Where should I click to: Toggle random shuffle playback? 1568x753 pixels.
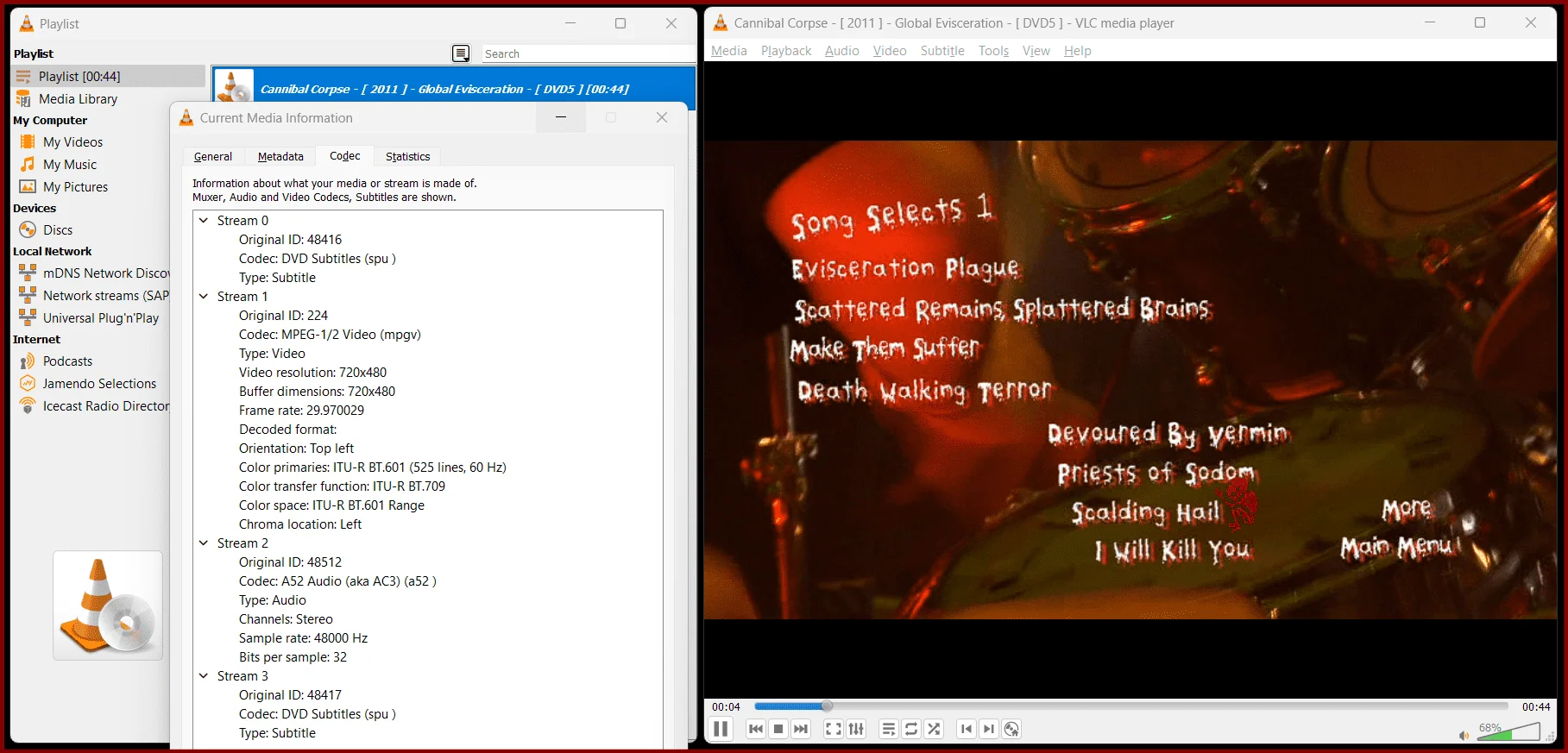(934, 729)
